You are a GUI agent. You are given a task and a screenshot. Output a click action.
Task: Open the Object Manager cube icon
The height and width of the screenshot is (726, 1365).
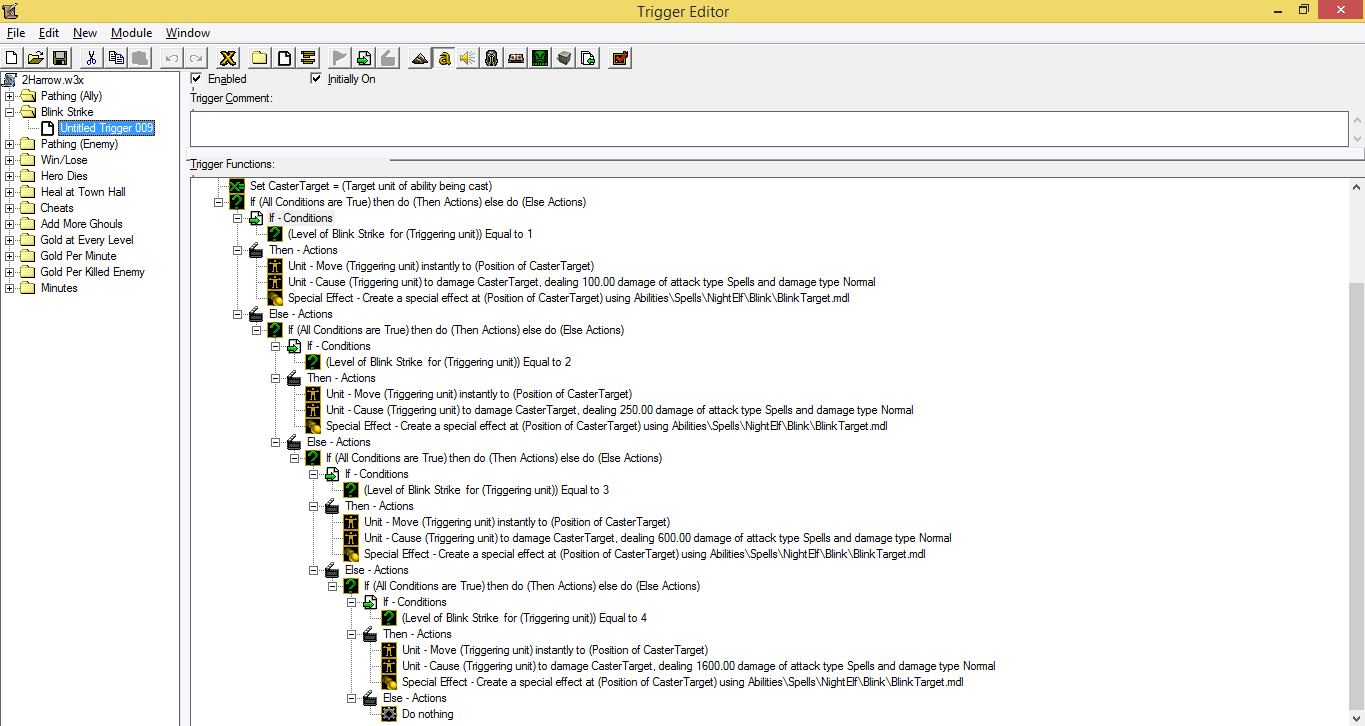pos(564,58)
